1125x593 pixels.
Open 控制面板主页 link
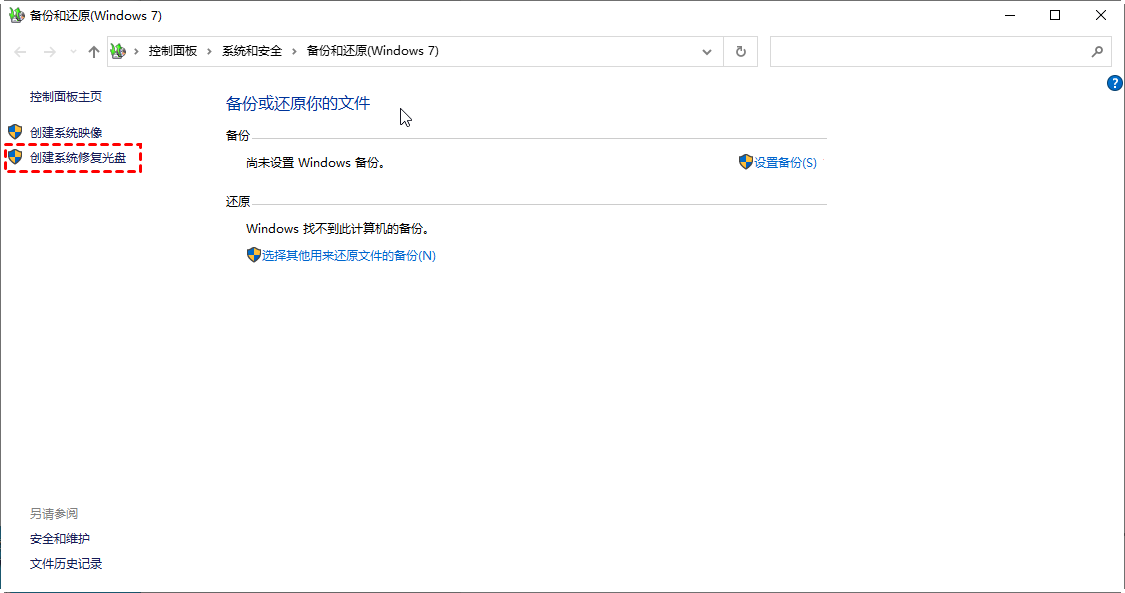[x=66, y=97]
